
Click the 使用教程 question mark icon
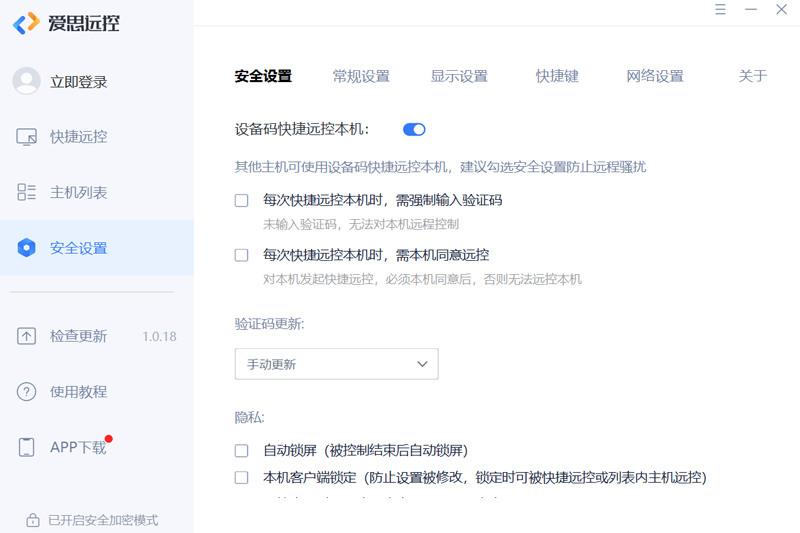27,392
